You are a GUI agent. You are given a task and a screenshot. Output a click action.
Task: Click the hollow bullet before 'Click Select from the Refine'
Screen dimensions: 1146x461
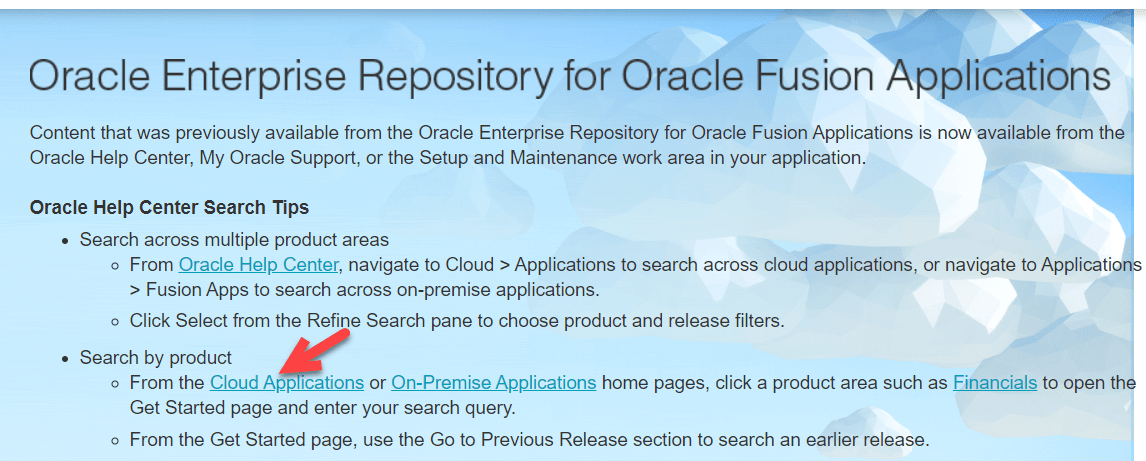click(116, 322)
